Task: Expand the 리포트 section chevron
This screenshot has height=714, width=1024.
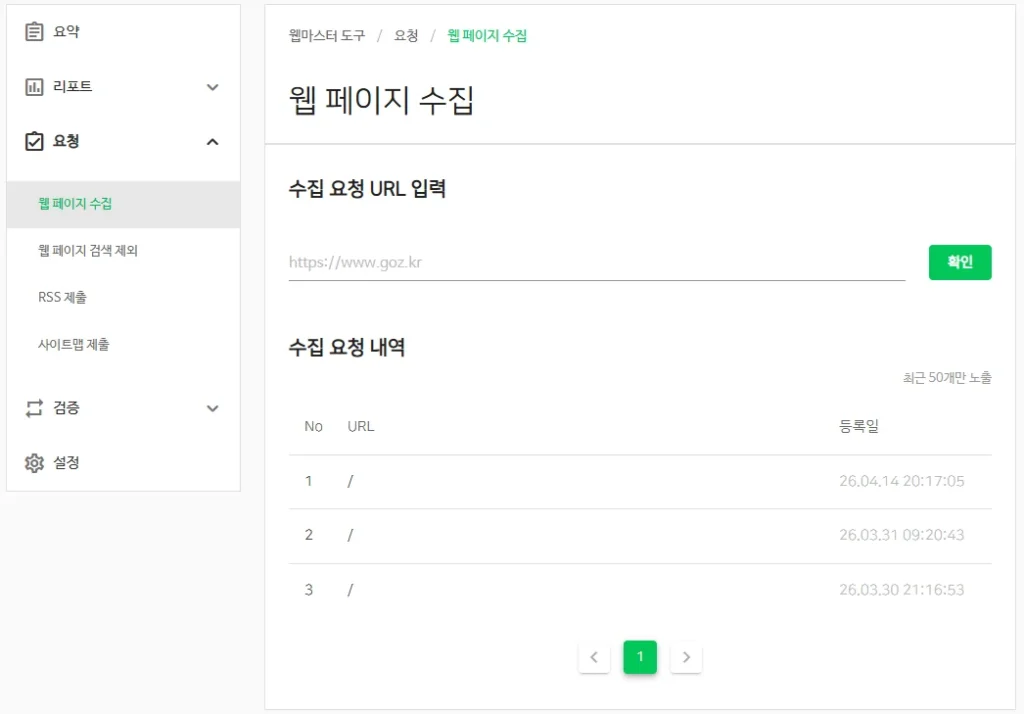Action: point(212,87)
